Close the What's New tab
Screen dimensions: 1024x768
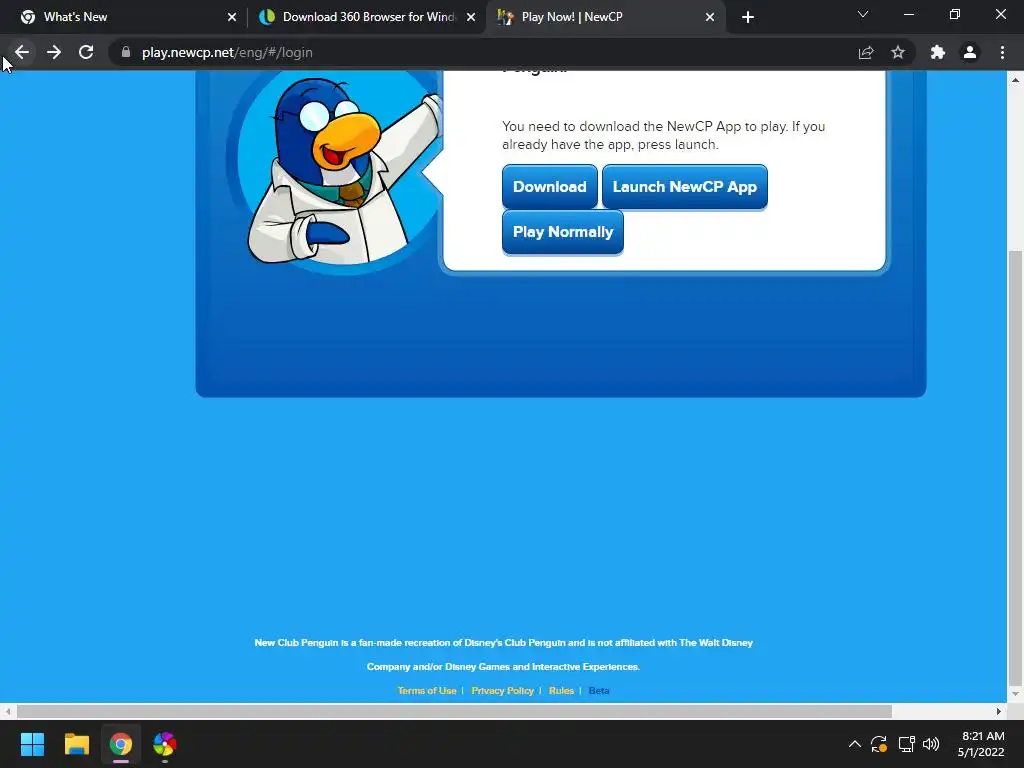point(232,17)
